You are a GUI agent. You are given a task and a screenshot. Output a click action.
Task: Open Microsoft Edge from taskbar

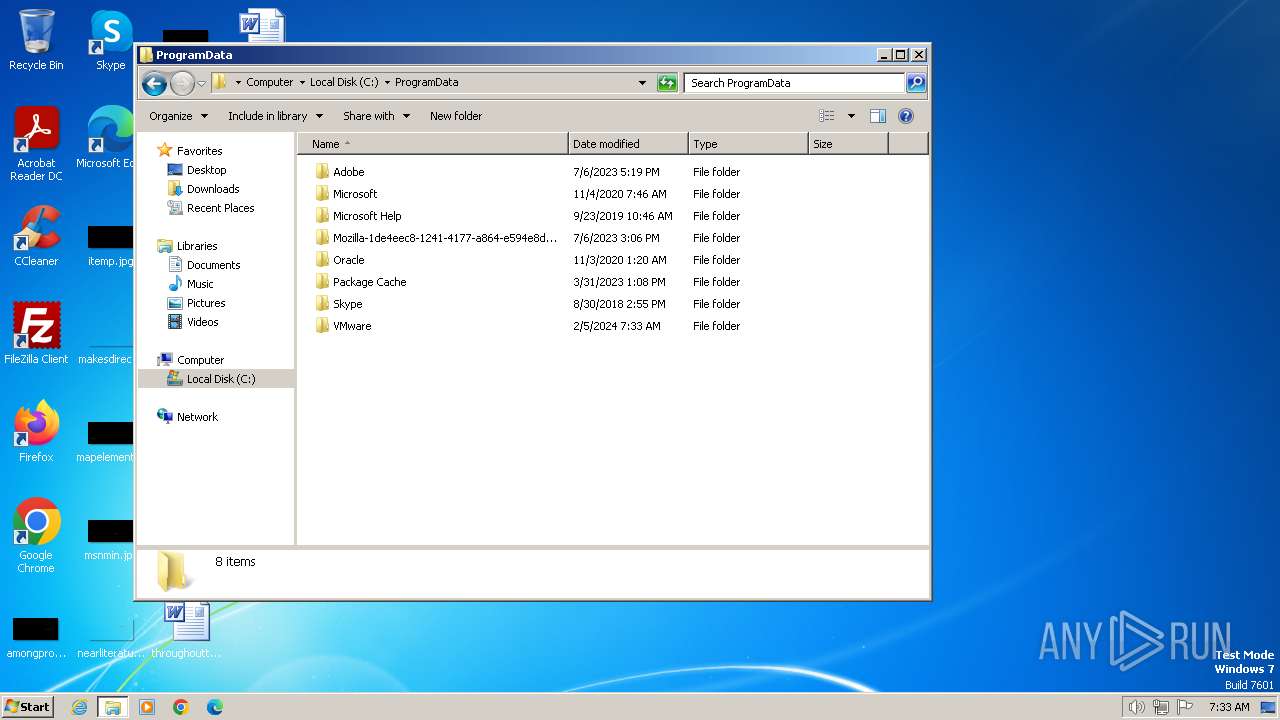pos(215,707)
